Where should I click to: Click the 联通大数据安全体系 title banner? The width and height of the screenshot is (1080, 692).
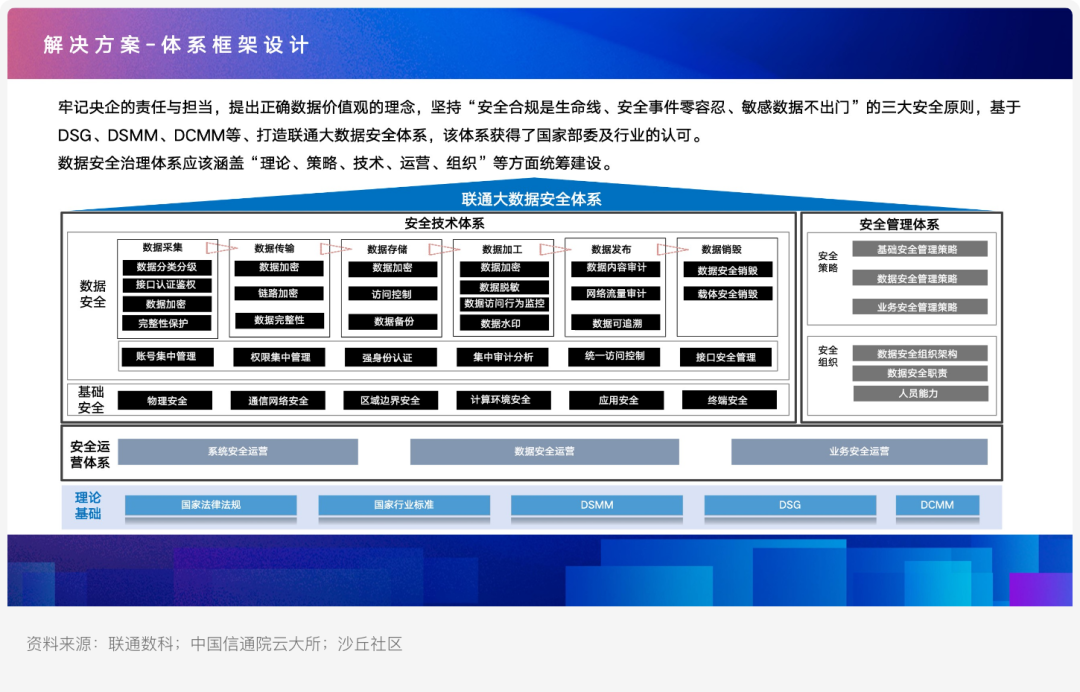pyautogui.click(x=531, y=199)
